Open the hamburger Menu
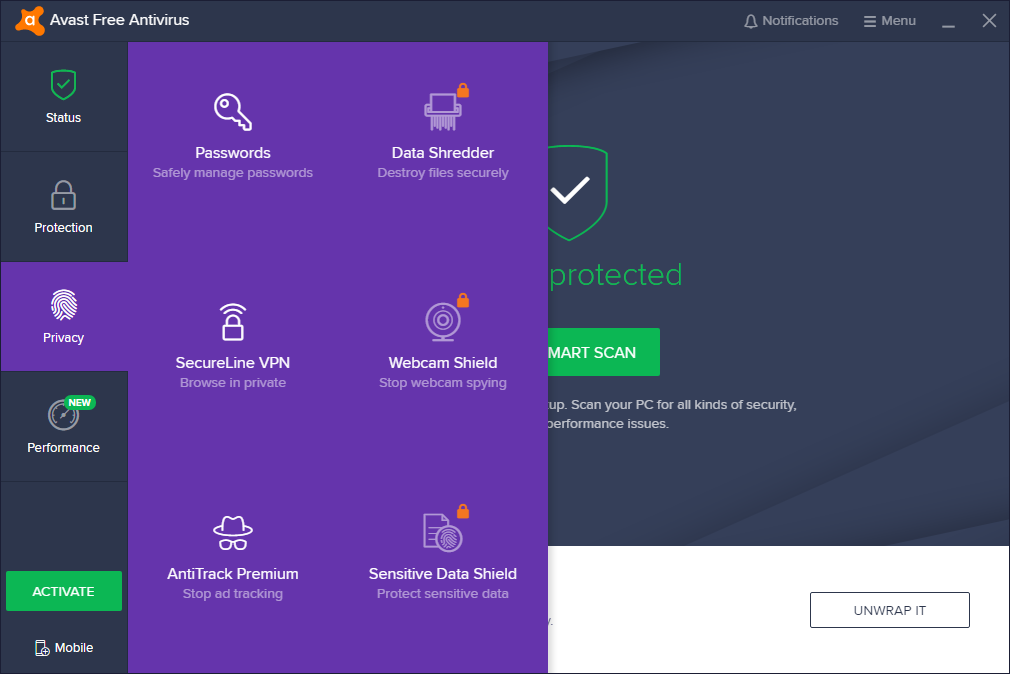The image size is (1010, 674). pyautogui.click(x=890, y=21)
